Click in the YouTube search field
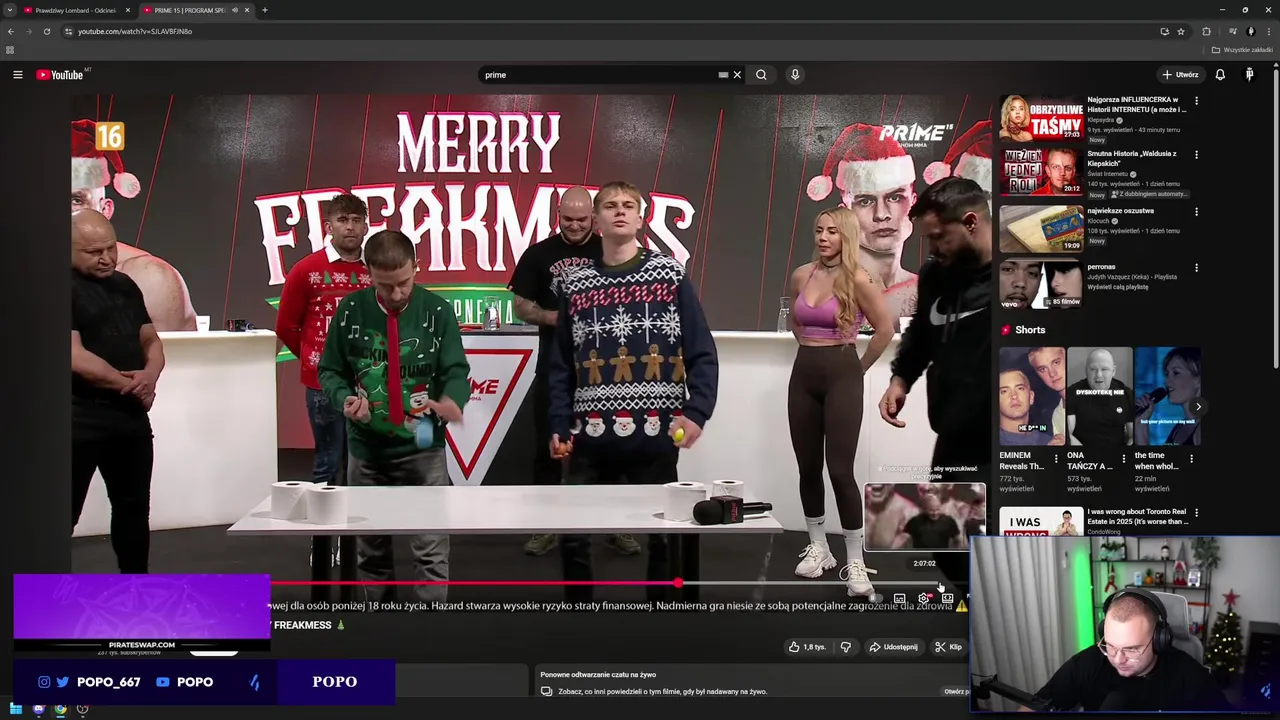The height and width of the screenshot is (720, 1280). click(x=600, y=75)
